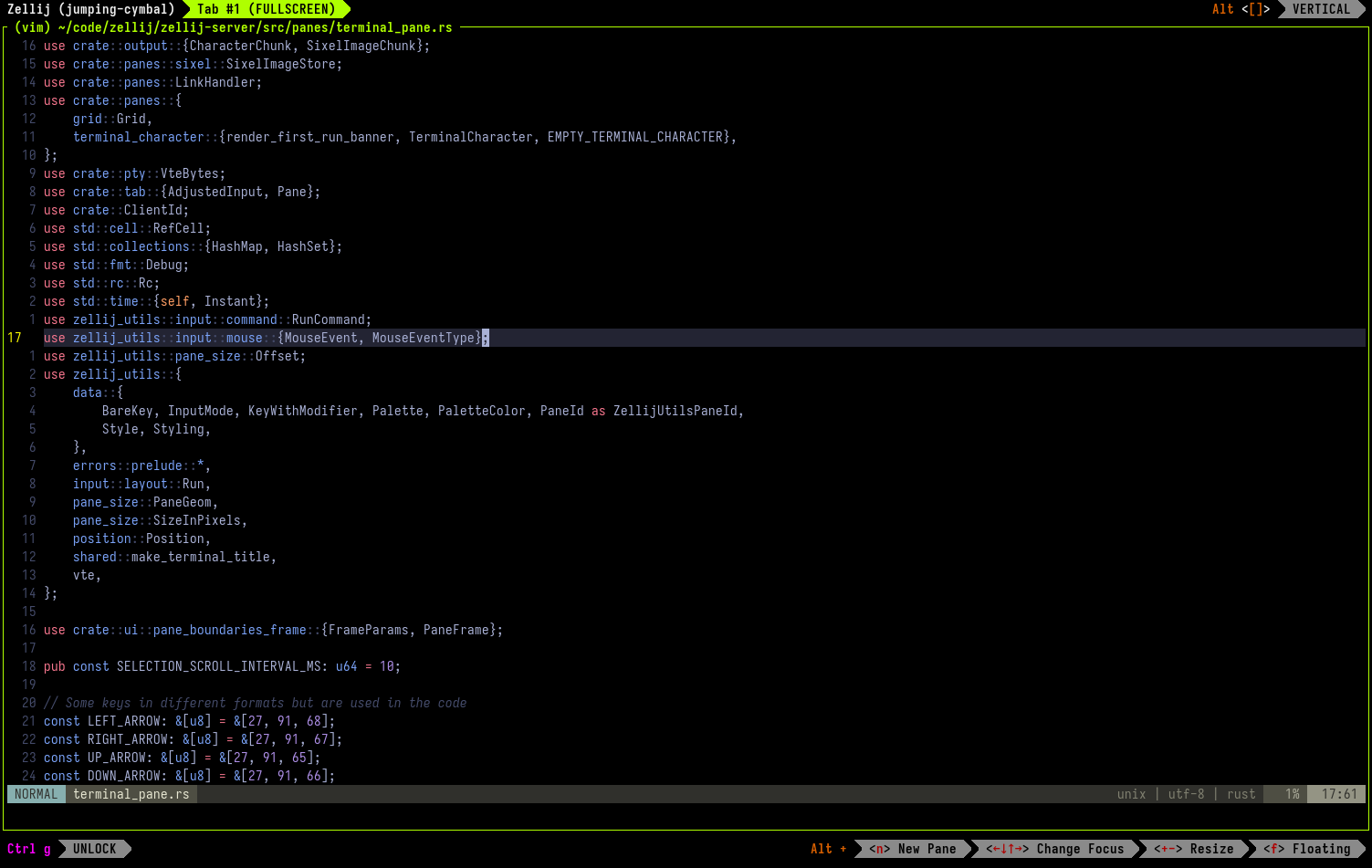Click the MouseEvent, MouseEventType import line
This screenshot has height=868, width=1372.
[x=267, y=338]
